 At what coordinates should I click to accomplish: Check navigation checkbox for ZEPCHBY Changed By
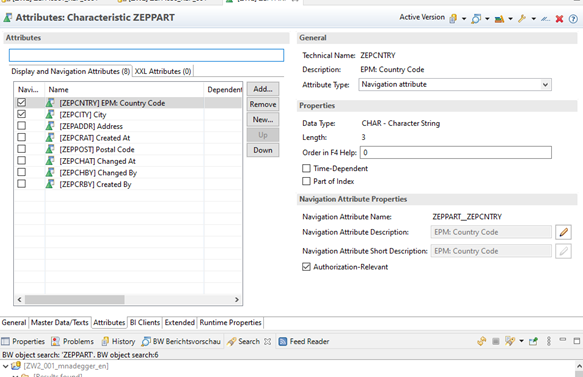[22, 172]
